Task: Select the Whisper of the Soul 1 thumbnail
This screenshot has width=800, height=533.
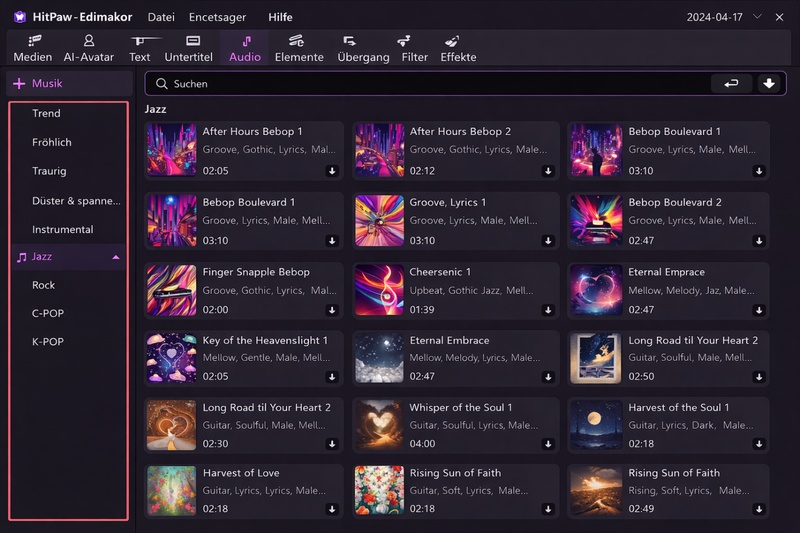Action: pyautogui.click(x=379, y=425)
